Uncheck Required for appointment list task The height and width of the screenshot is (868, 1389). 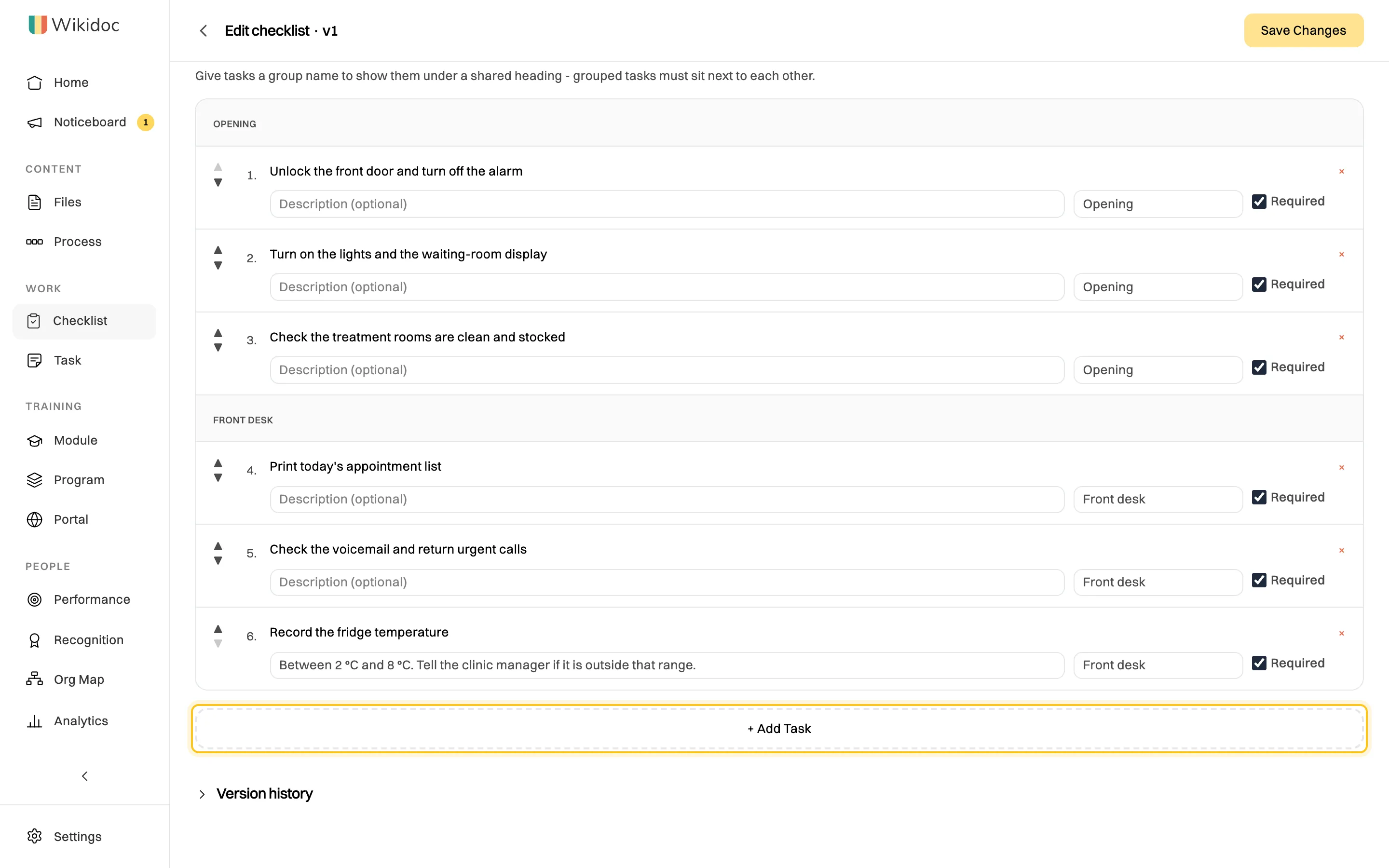[x=1259, y=497]
